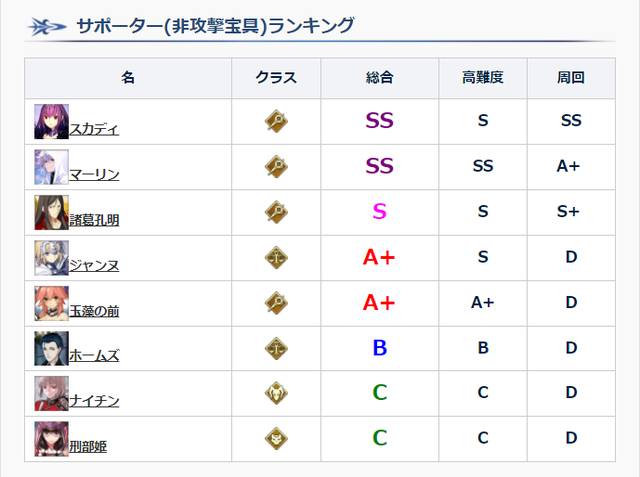640x477 pixels.
Task: Click the 高難度 column header
Action: click(x=483, y=78)
